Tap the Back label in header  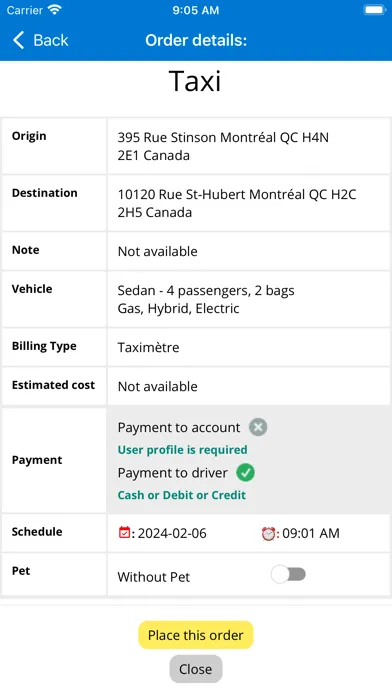coord(51,40)
